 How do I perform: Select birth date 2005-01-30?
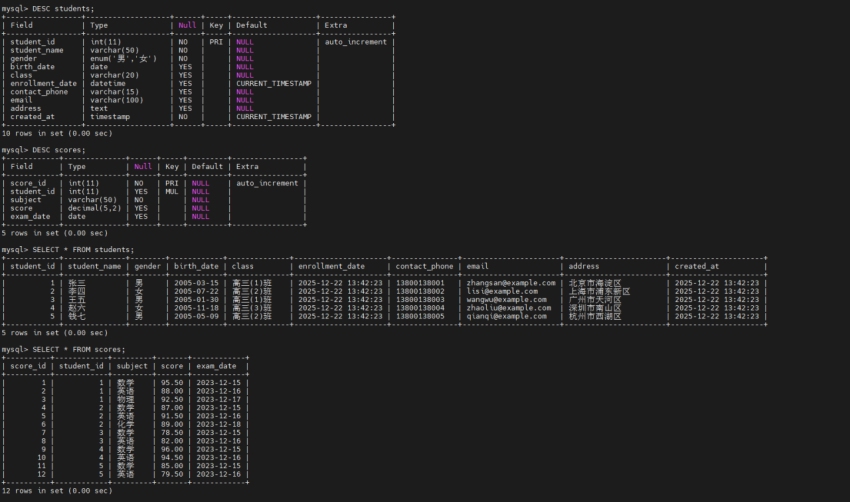(x=196, y=300)
